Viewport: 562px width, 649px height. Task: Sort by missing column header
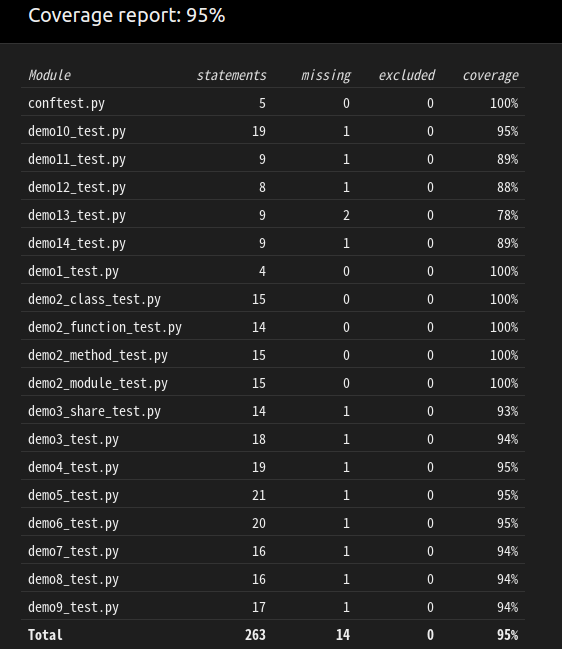326,76
